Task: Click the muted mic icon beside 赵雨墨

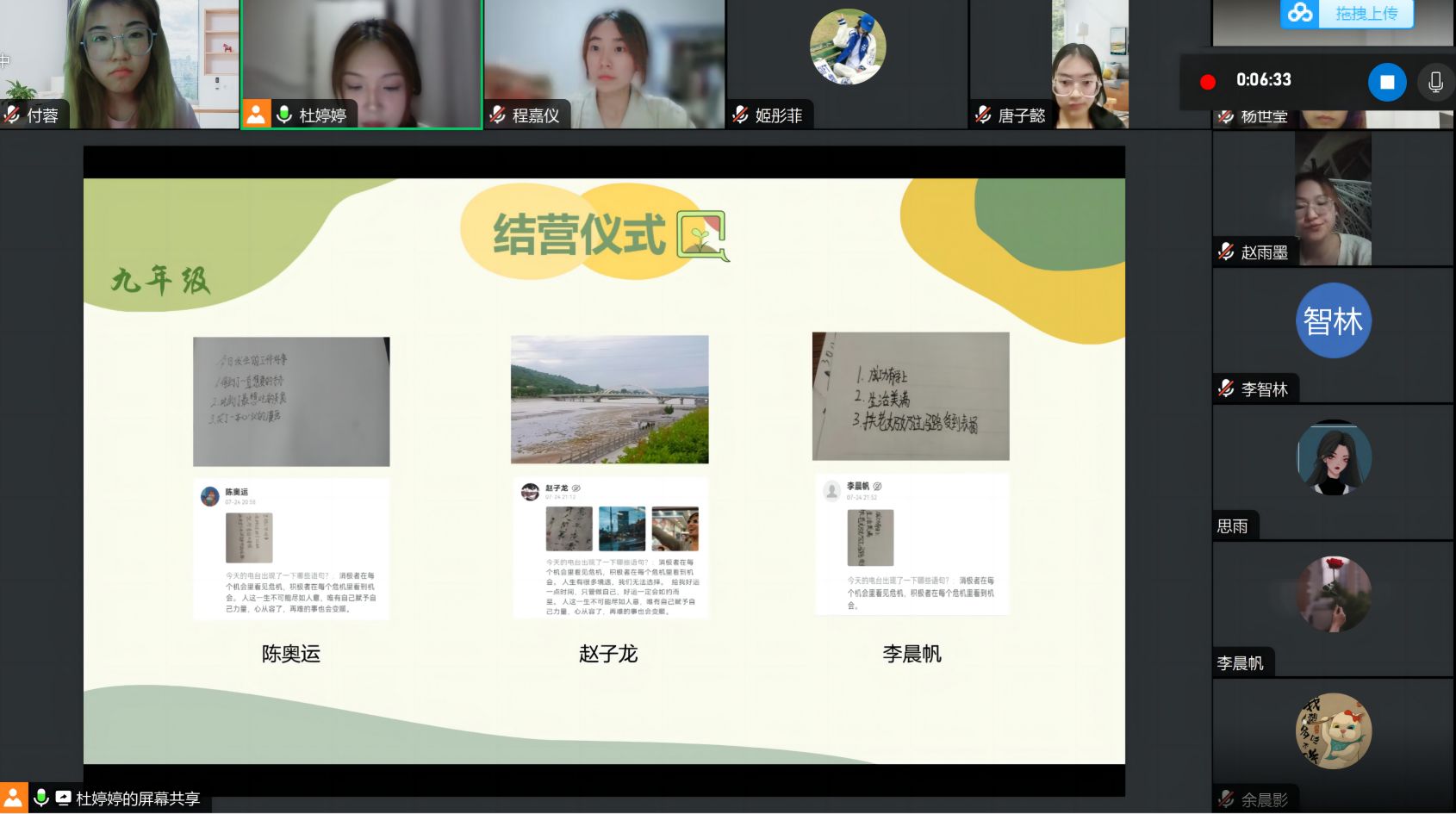Action: point(1226,252)
